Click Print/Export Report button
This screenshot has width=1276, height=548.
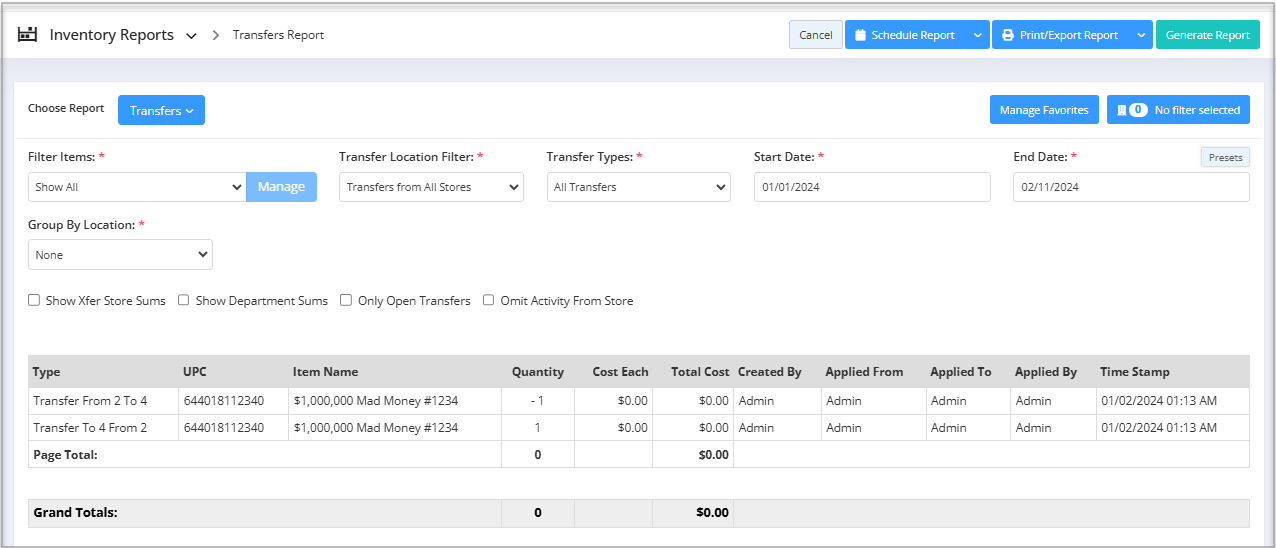(1059, 35)
